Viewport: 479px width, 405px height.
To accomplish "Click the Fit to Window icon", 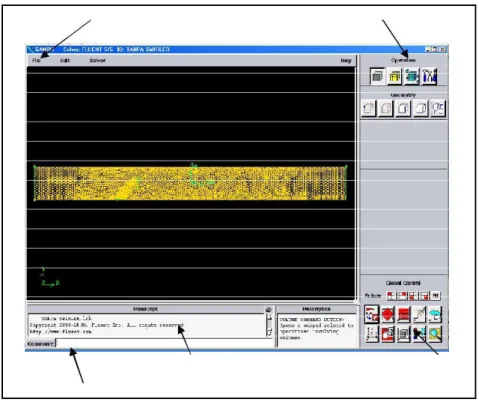I will pos(372,315).
